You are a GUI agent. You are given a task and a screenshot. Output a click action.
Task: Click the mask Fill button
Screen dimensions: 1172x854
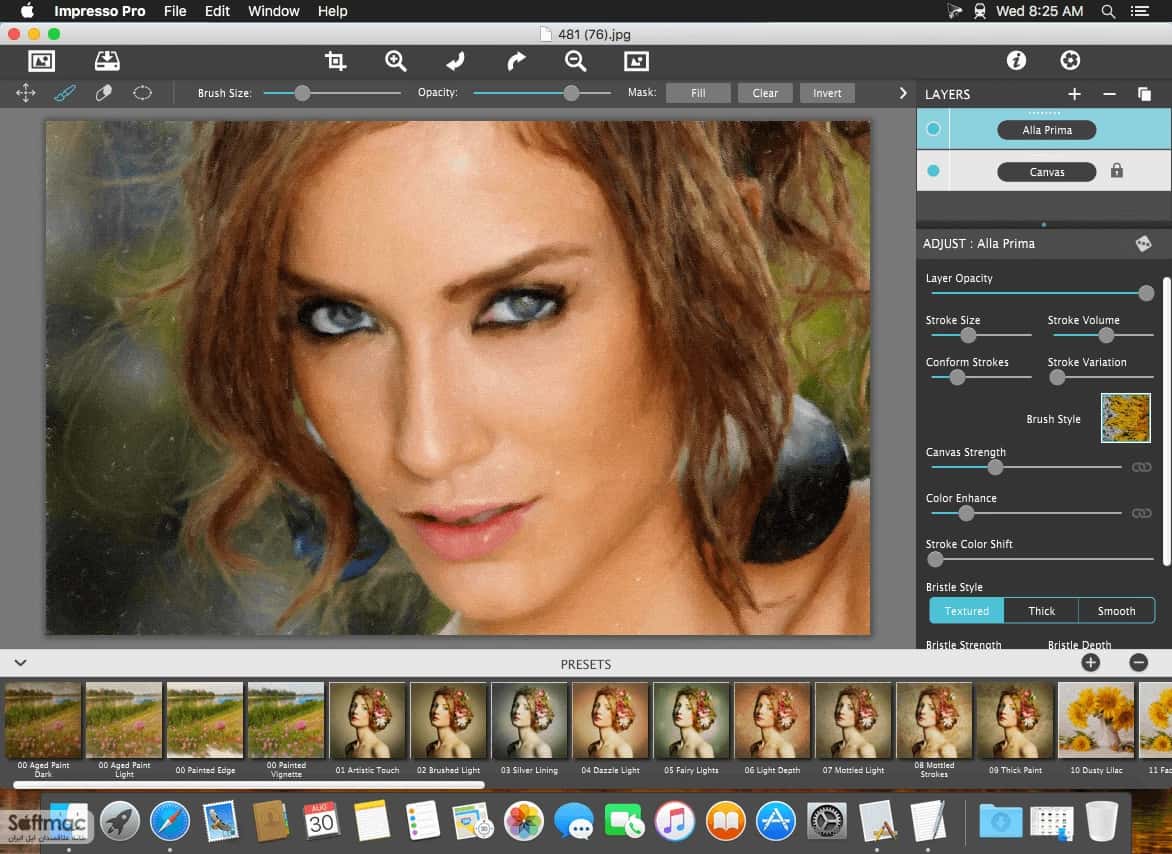[x=698, y=93]
